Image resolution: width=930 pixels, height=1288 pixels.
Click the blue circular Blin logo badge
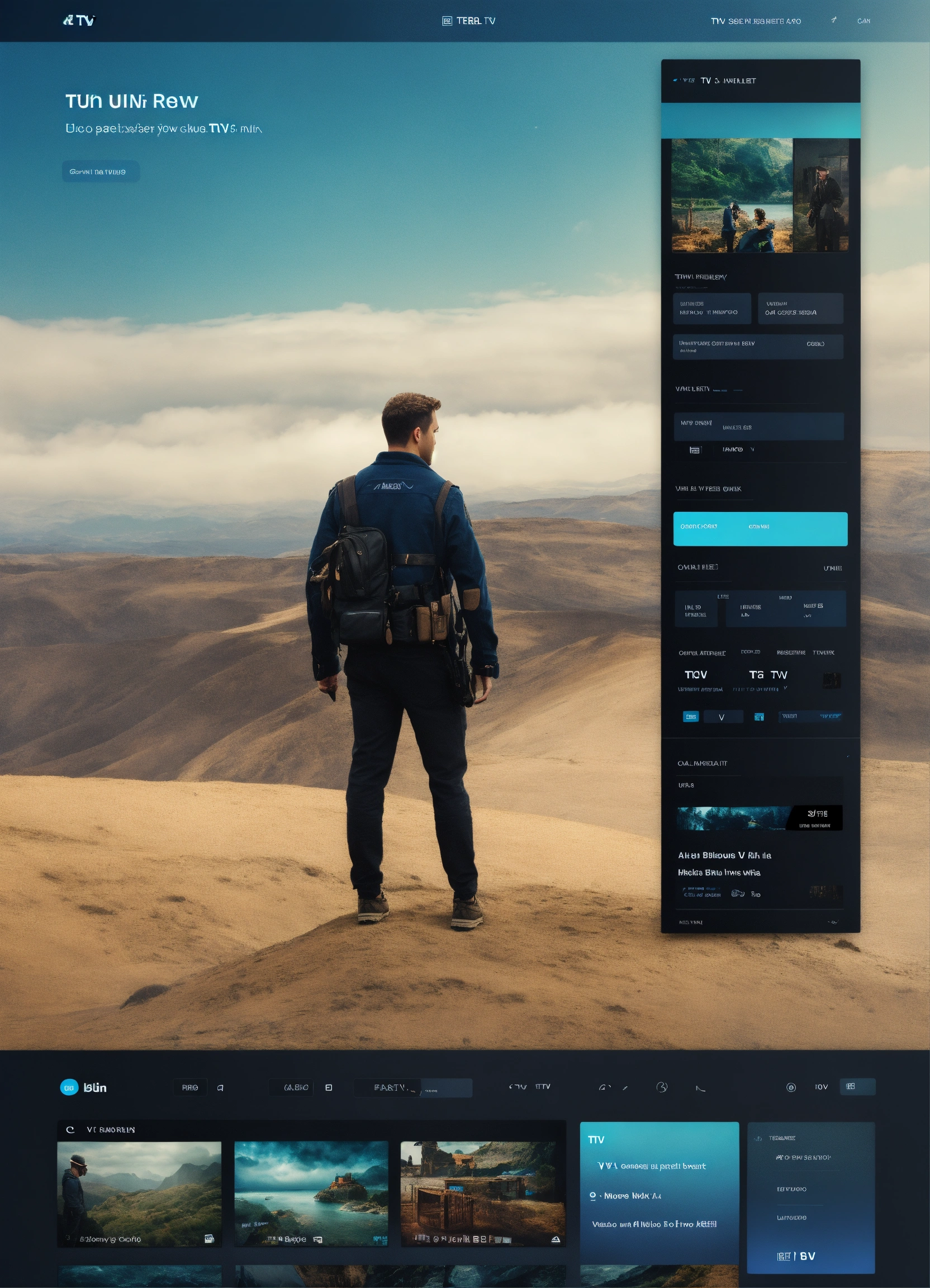click(69, 1087)
